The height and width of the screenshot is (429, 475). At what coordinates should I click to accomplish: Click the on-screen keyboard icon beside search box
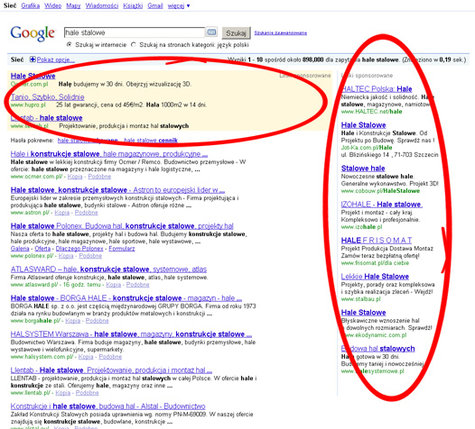point(211,32)
